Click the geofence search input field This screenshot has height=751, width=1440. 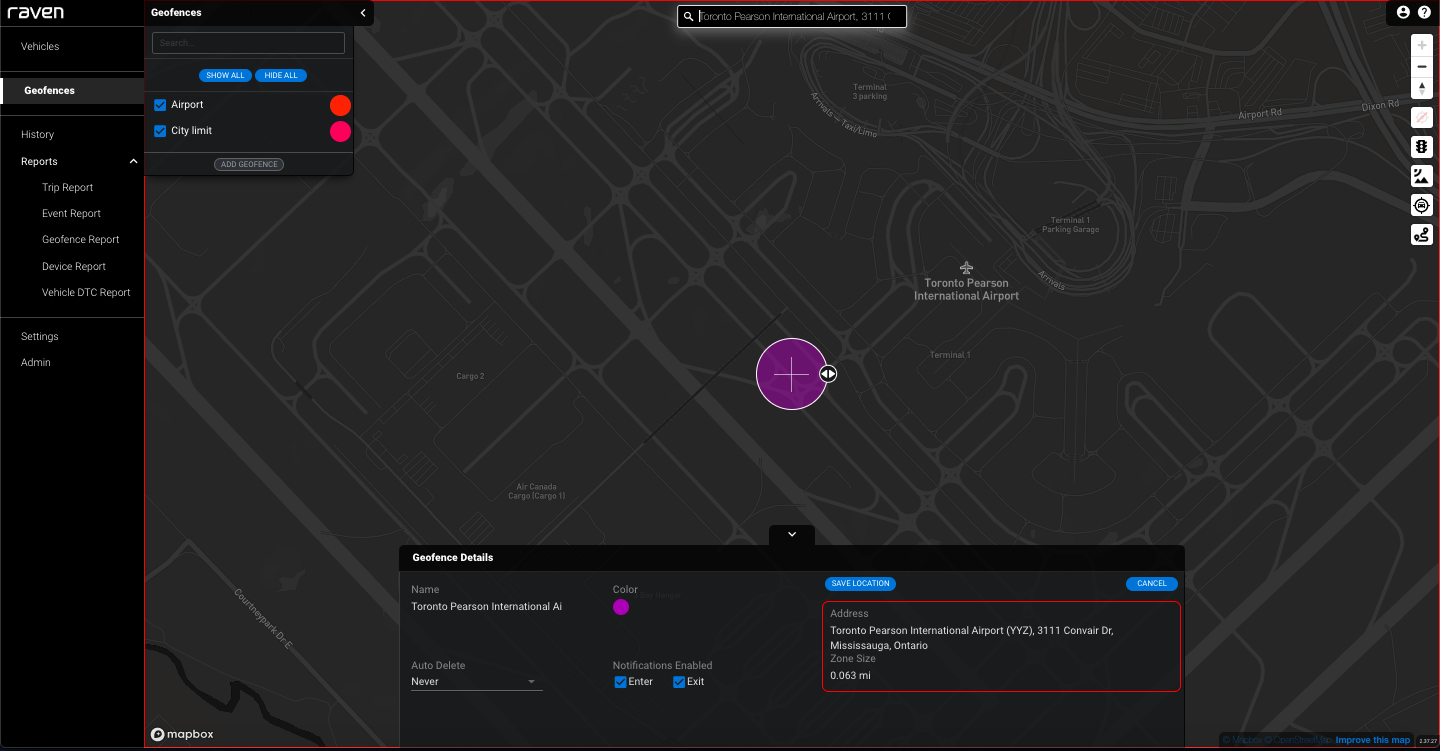248,43
